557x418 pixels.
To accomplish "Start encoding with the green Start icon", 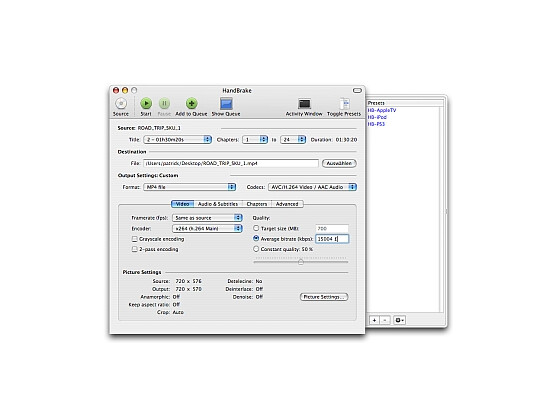I will (x=146, y=103).
